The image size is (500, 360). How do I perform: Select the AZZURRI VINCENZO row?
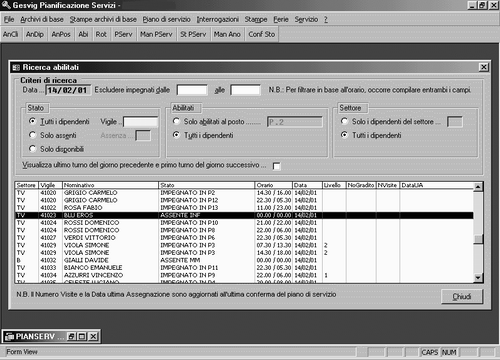(x=244, y=275)
